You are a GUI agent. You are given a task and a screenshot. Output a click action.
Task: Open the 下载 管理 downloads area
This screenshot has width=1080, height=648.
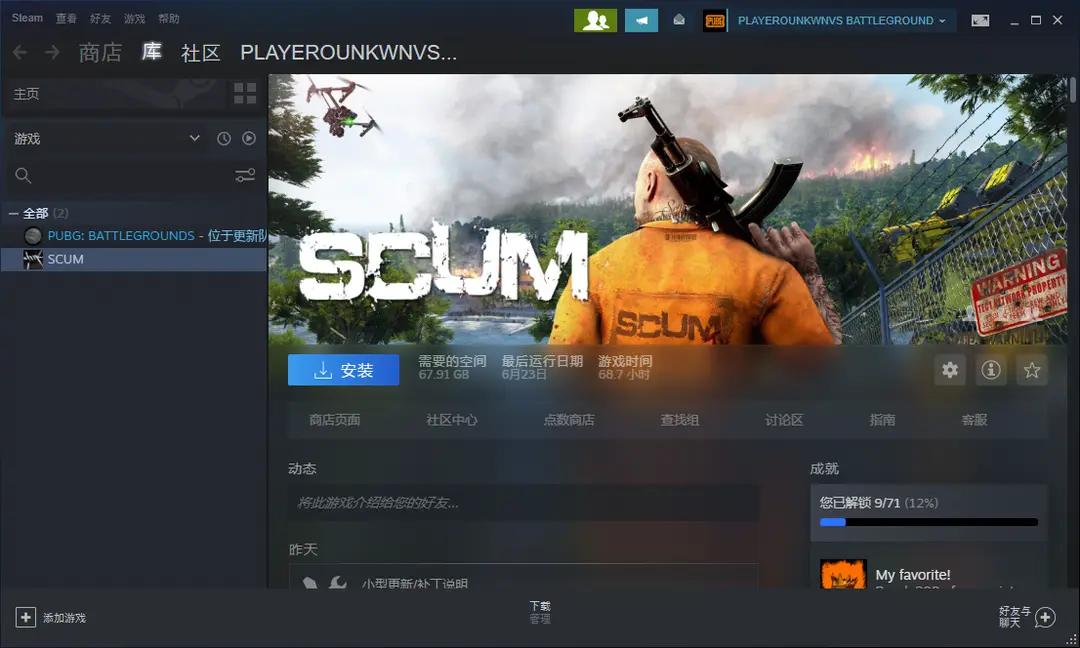(540, 612)
